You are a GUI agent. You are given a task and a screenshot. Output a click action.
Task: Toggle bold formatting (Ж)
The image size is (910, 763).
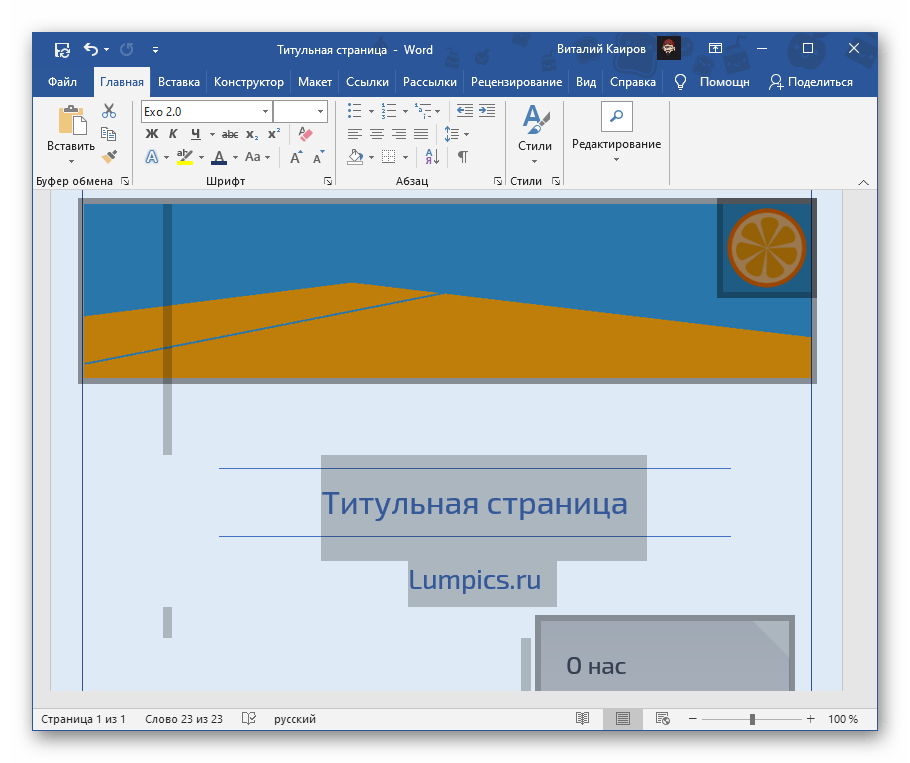pos(152,134)
